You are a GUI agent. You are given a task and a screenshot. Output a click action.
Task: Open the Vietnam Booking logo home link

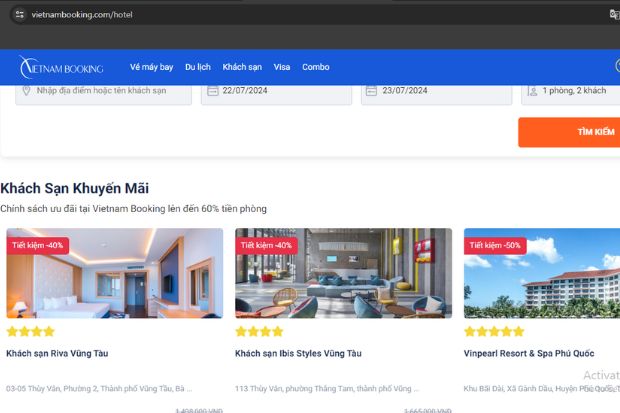61,67
